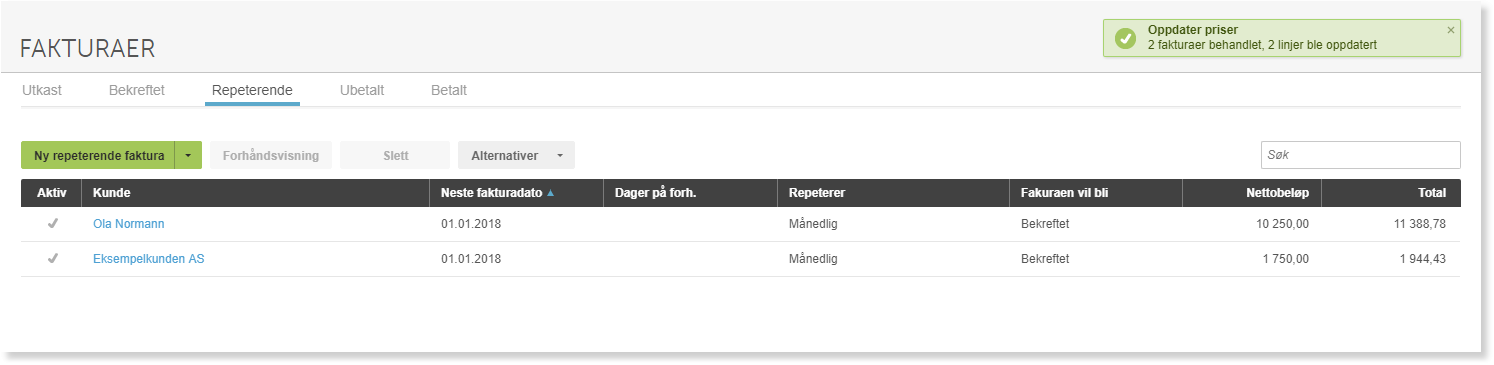This screenshot has width=1494, height=365.
Task: Sort by Total column header
Action: 1391,193
